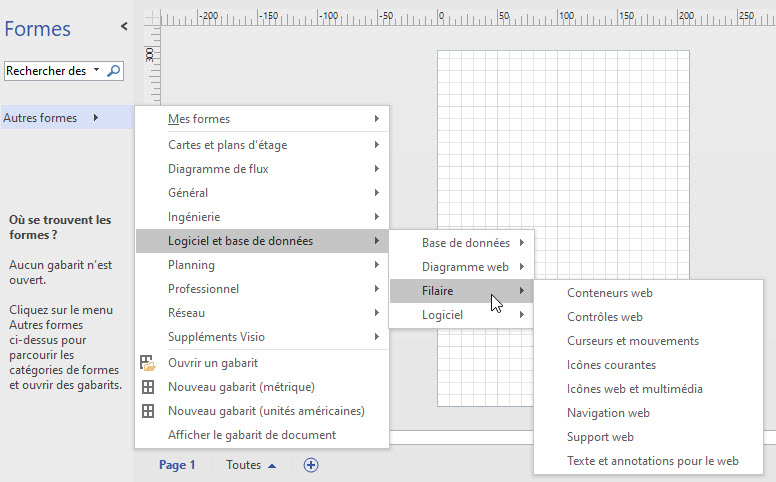Open the Ingénierie shapes category
Image resolution: width=776 pixels, height=482 pixels.
[x=262, y=217]
